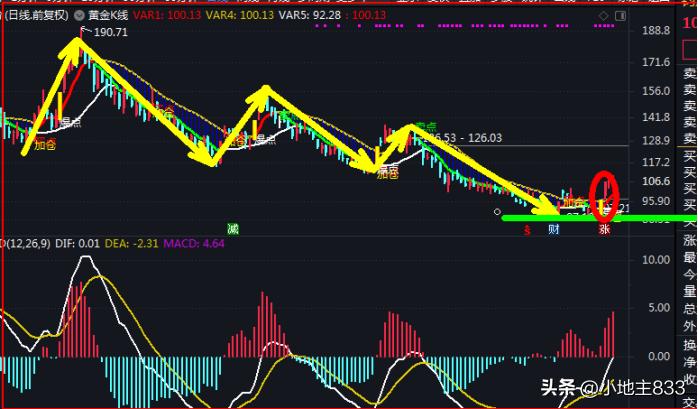Click the small hollow circle marker on the chart
Screen dimensions: 698x409
point(497,212)
